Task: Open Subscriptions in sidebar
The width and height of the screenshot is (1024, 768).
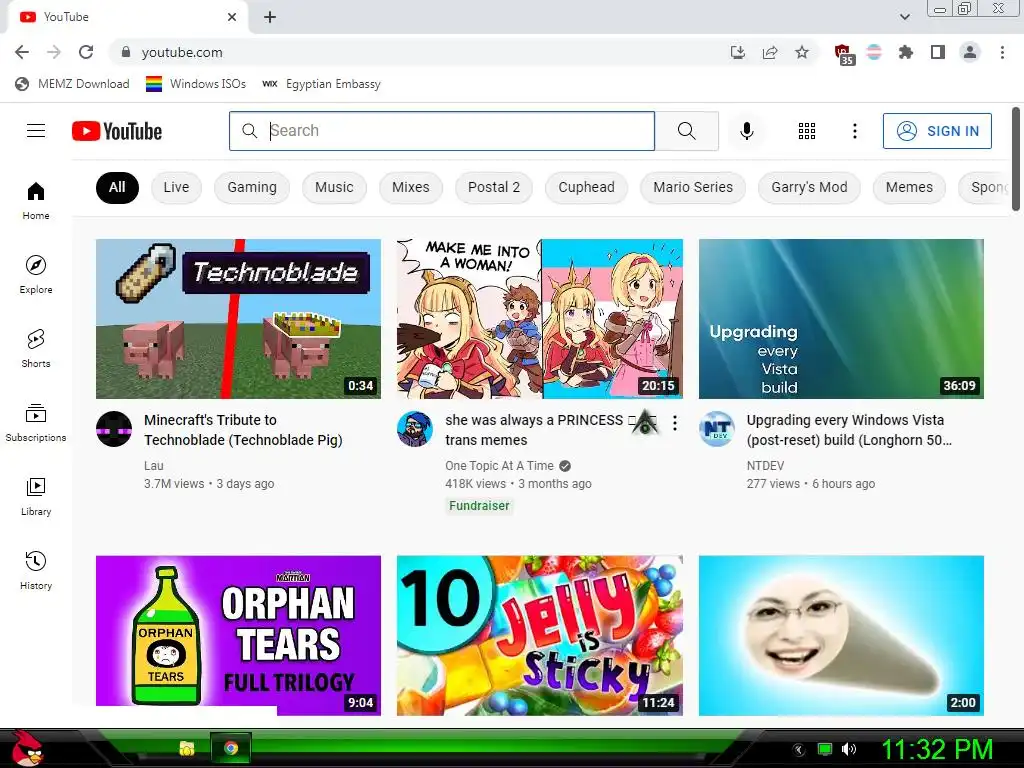Action: pyautogui.click(x=36, y=423)
